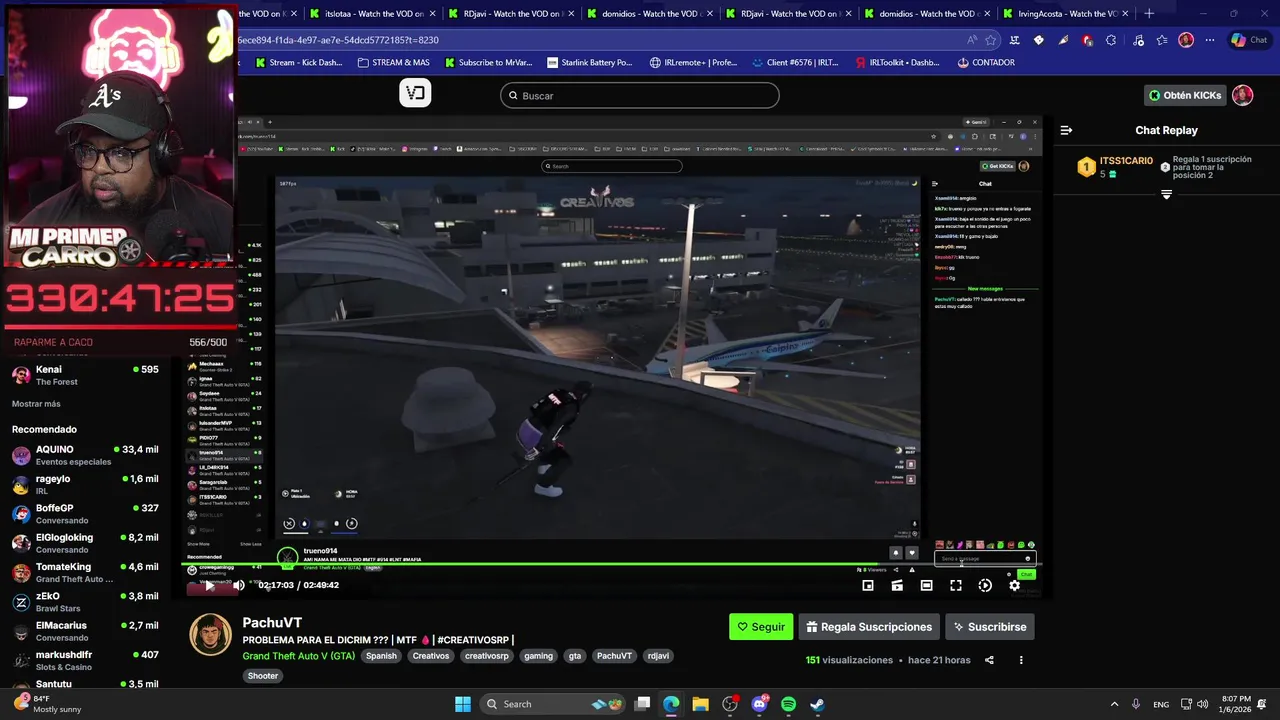This screenshot has height=720, width=1280.
Task: Open Edge Settings and more menu
Action: pos(1210,40)
